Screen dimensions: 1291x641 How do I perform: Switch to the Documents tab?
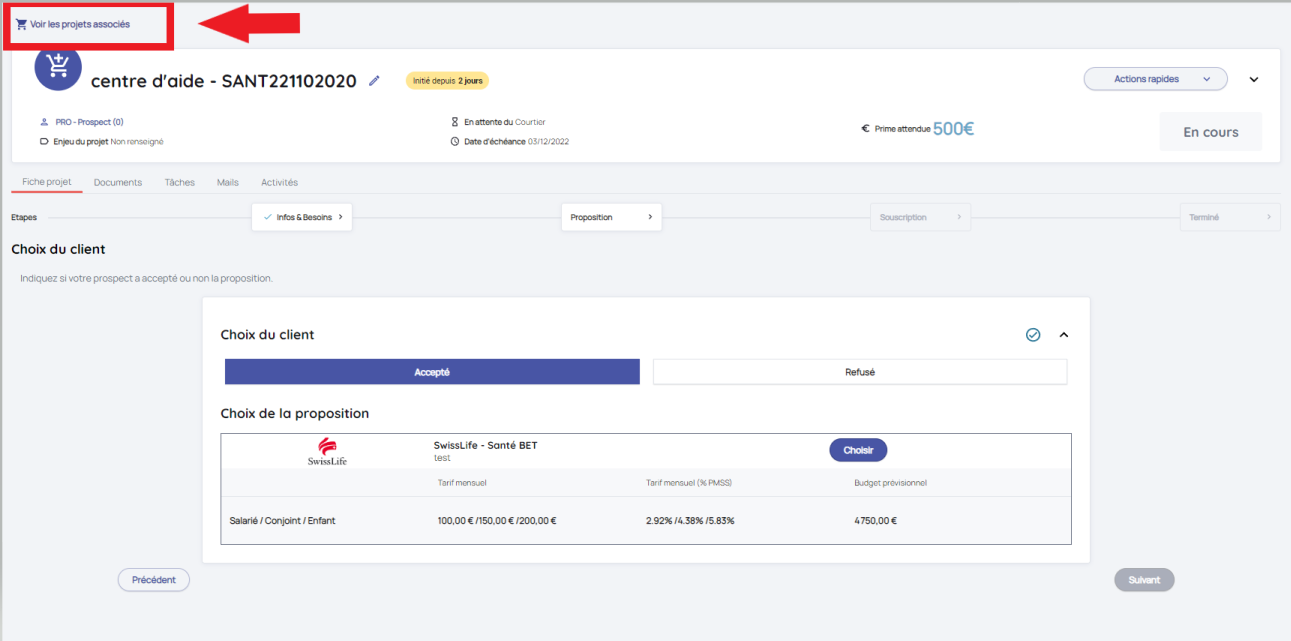click(x=118, y=182)
